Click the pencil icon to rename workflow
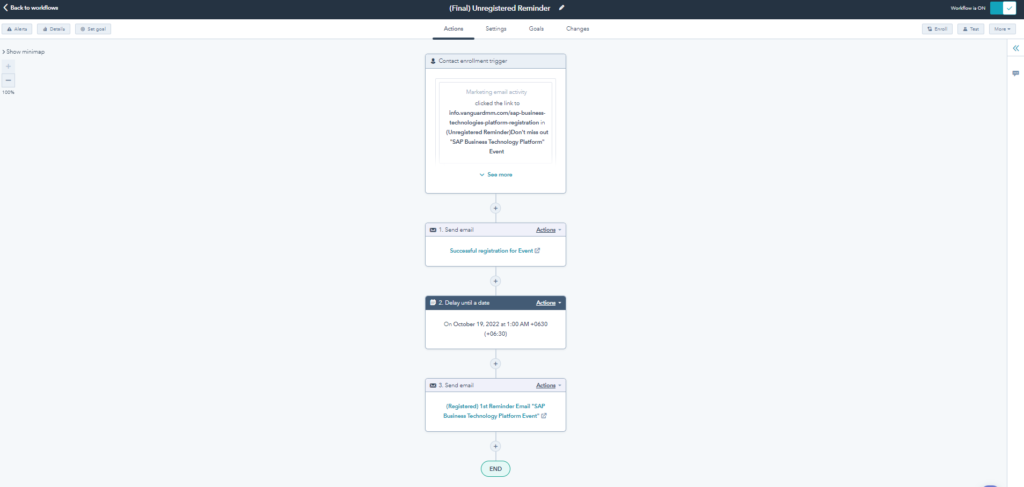Viewport: 1024px width, 487px height. 562,8
